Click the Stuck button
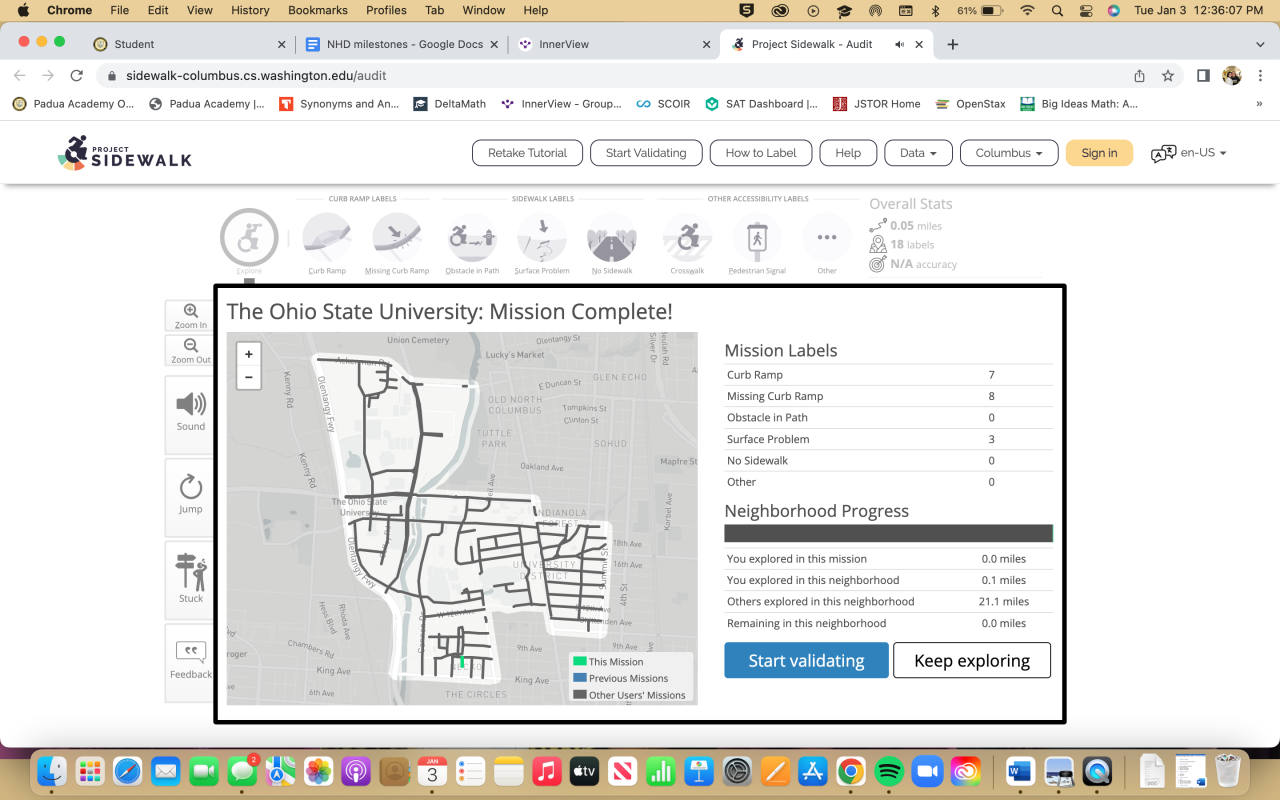The width and height of the screenshot is (1280, 800). pyautogui.click(x=190, y=579)
